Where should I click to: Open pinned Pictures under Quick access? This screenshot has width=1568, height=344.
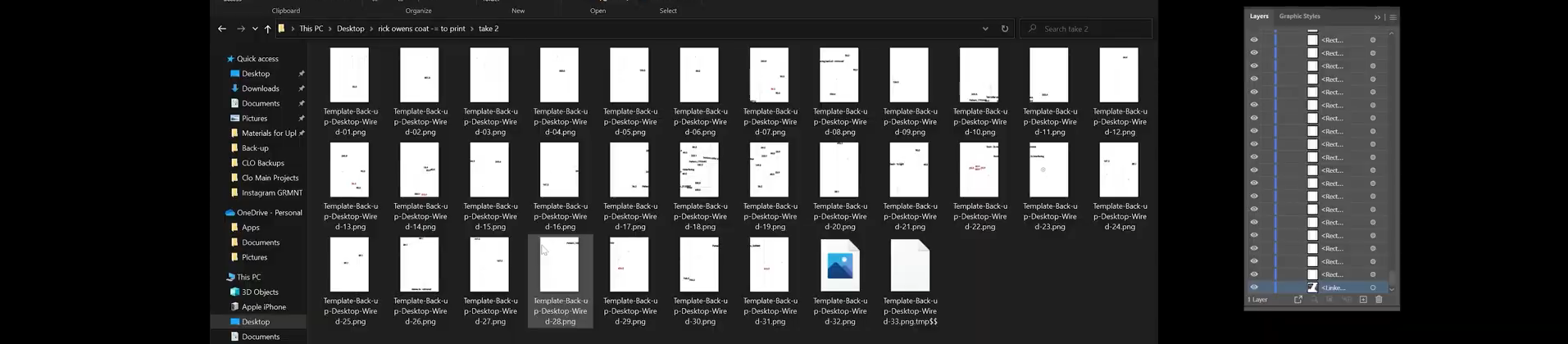tap(254, 118)
